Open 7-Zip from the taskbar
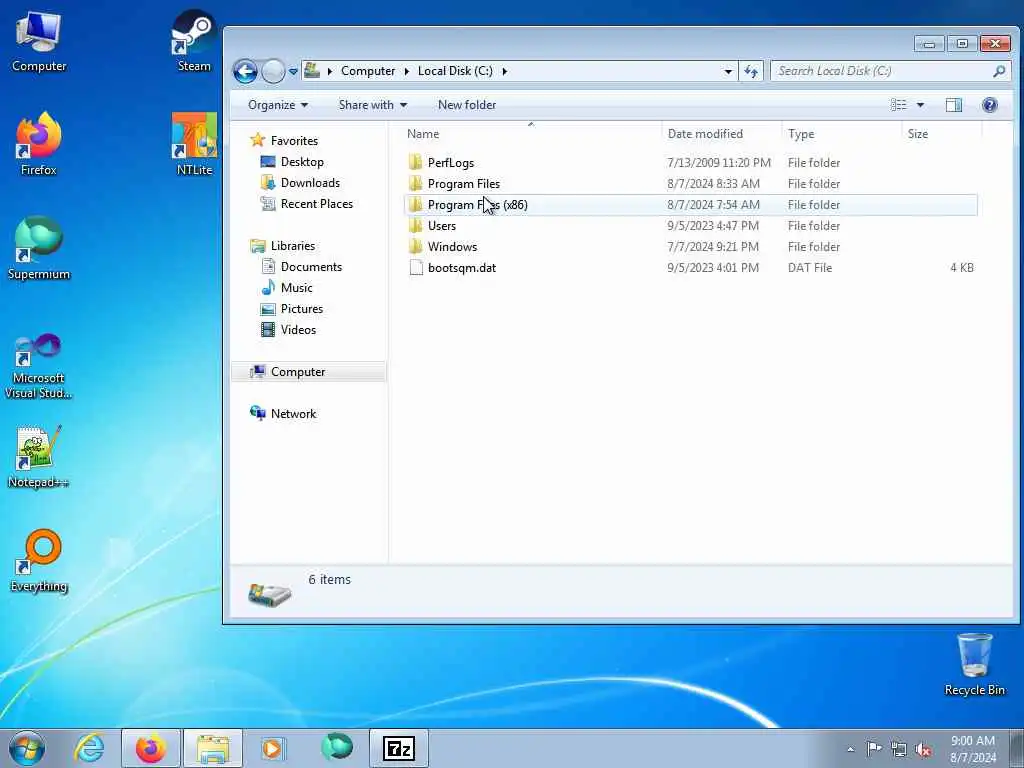 [398, 748]
